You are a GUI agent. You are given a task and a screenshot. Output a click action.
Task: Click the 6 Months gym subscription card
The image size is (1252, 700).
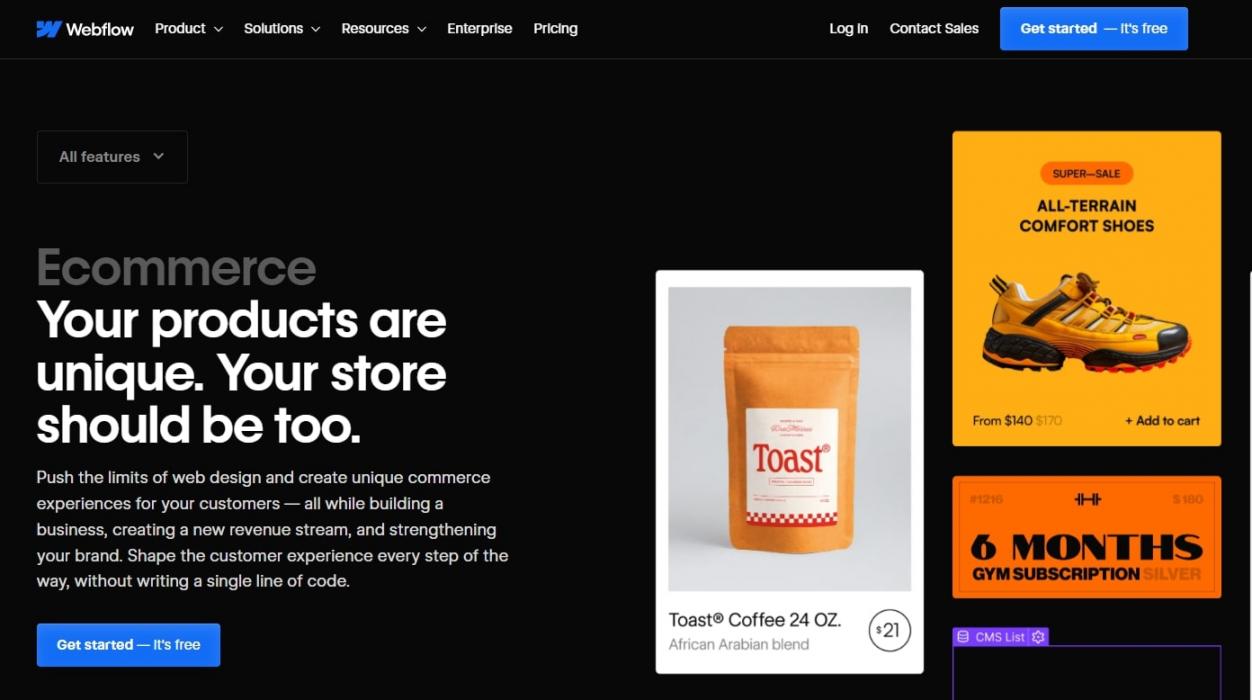pos(1086,537)
